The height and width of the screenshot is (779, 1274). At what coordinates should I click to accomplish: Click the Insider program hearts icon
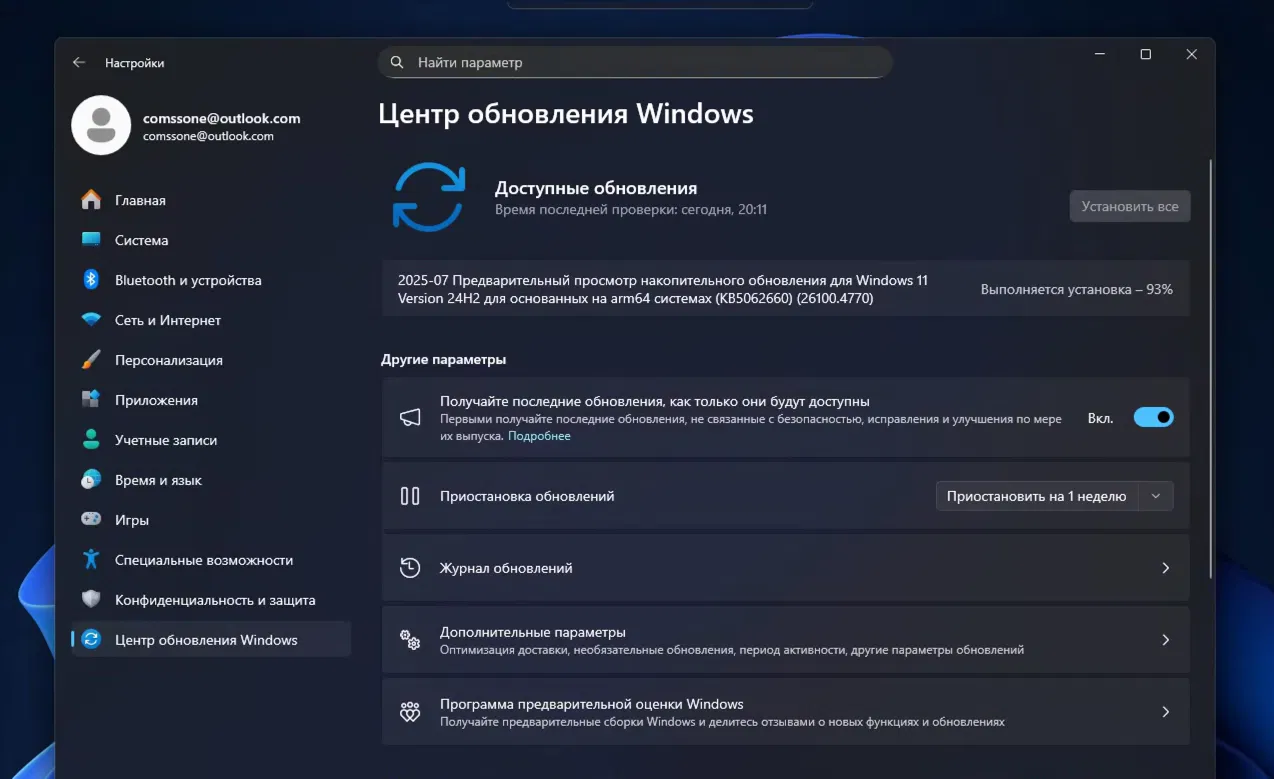(x=410, y=712)
